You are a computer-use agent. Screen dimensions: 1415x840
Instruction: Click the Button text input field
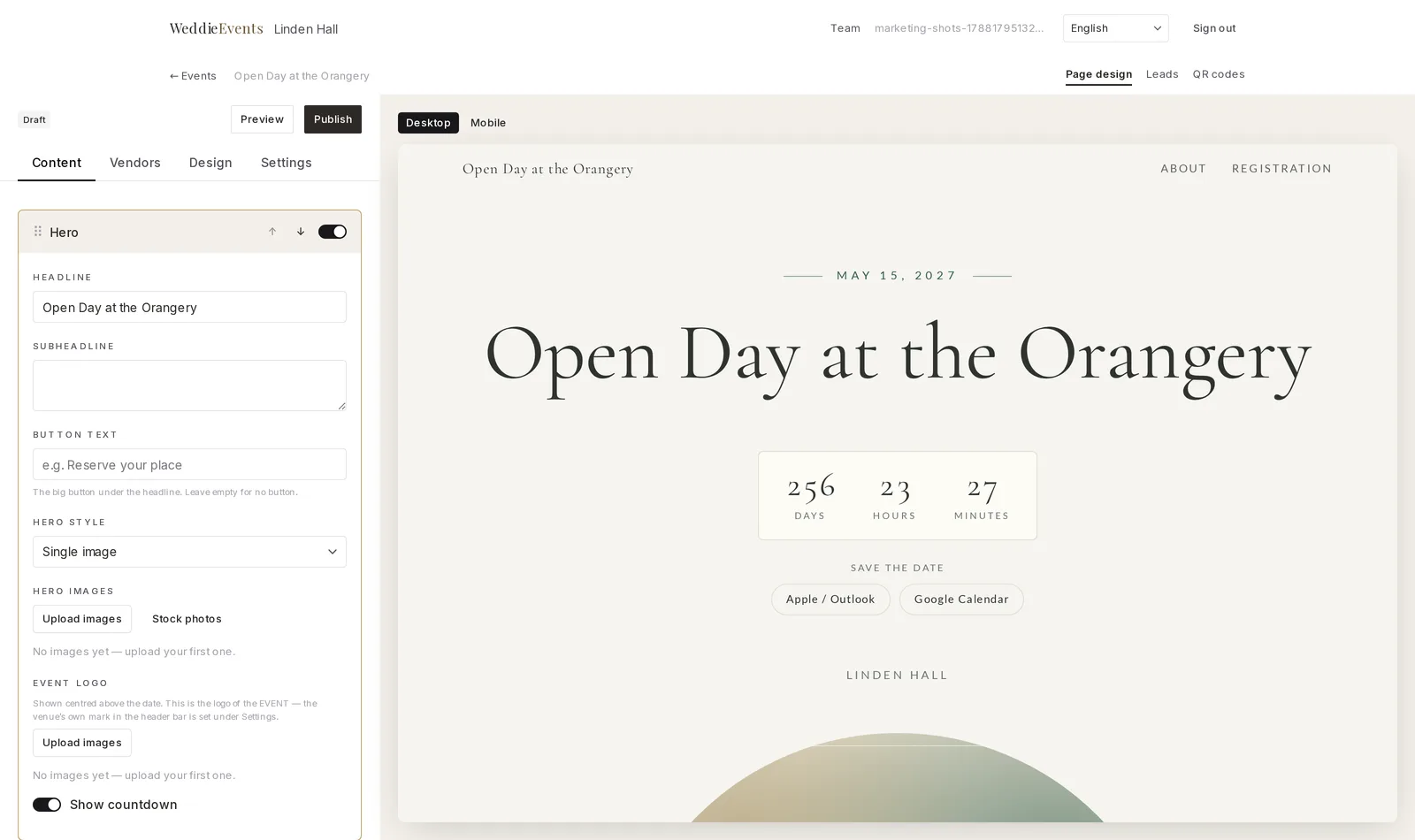click(x=189, y=464)
